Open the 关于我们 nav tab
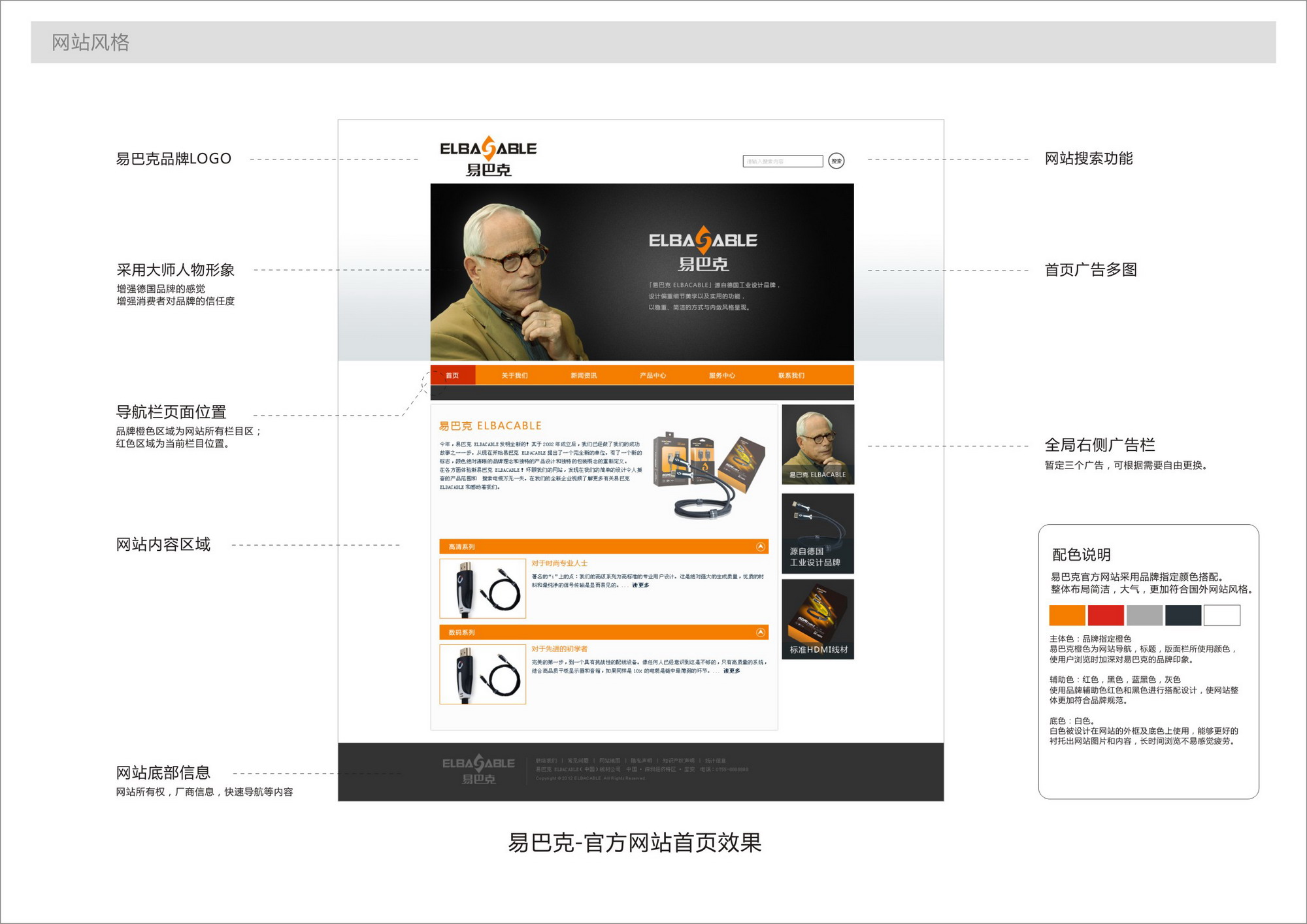This screenshot has width=1307, height=924. pos(514,375)
